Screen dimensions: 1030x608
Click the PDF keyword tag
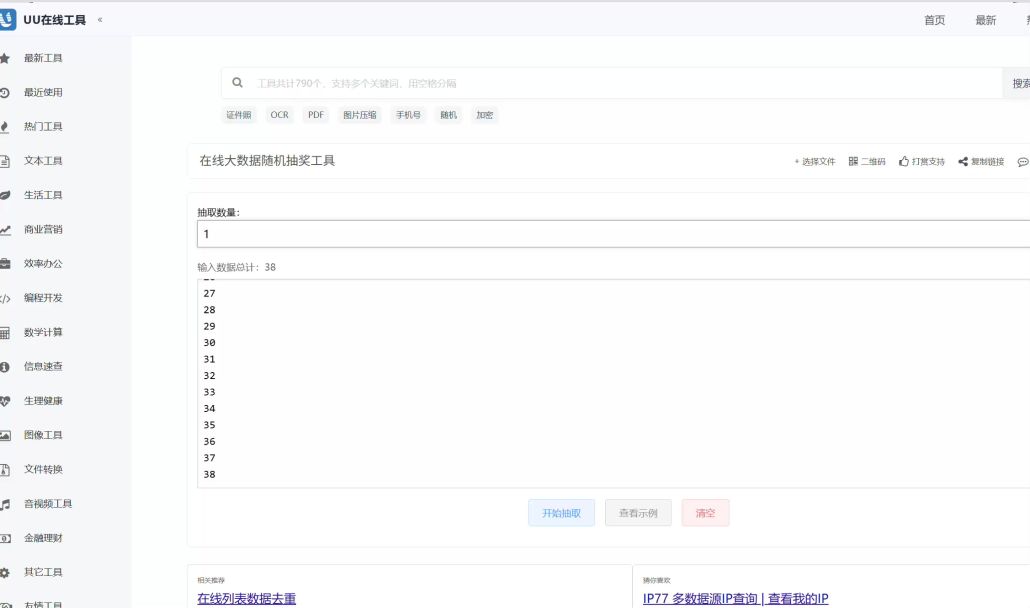pos(316,115)
